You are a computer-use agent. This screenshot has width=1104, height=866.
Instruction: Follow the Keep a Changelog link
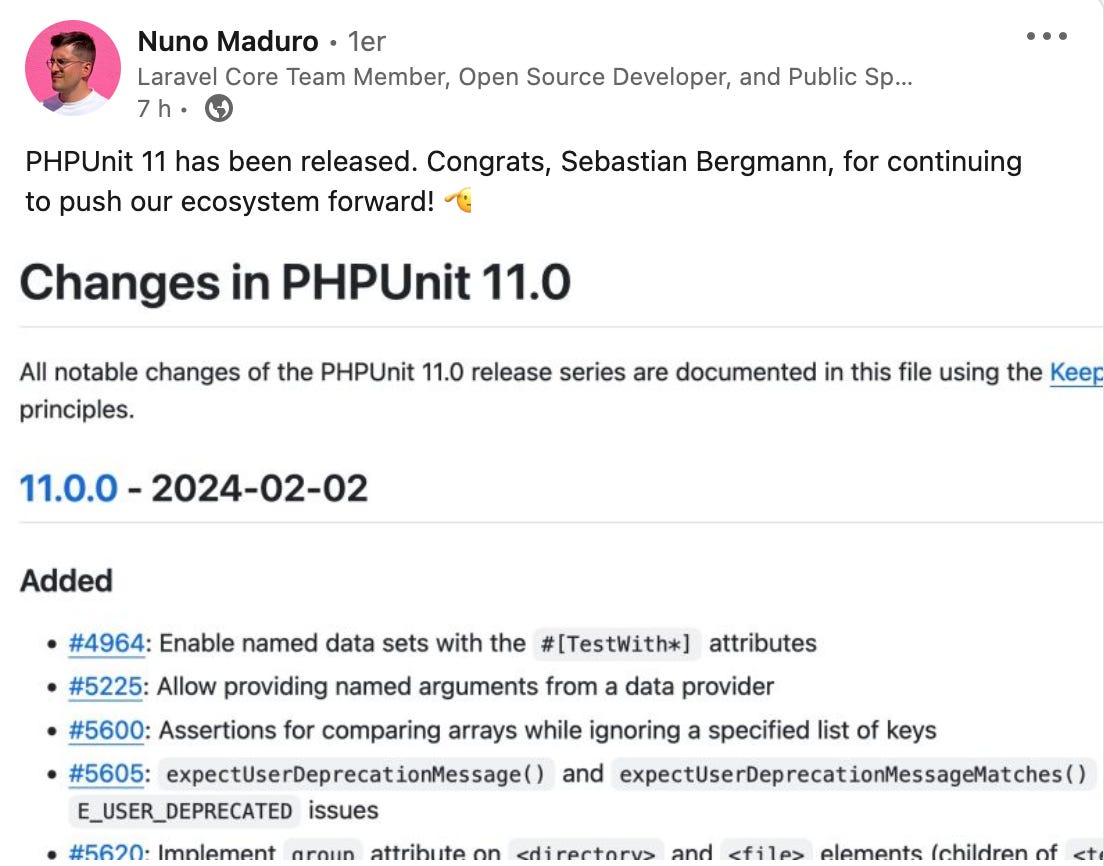[1076, 372]
